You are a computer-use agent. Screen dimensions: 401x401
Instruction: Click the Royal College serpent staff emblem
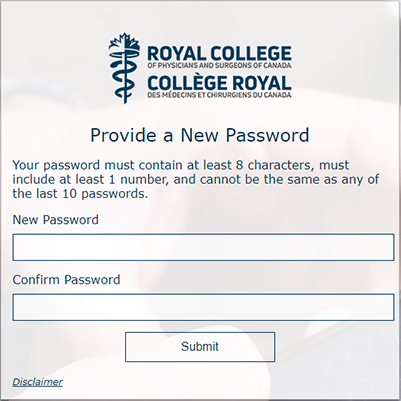124,68
